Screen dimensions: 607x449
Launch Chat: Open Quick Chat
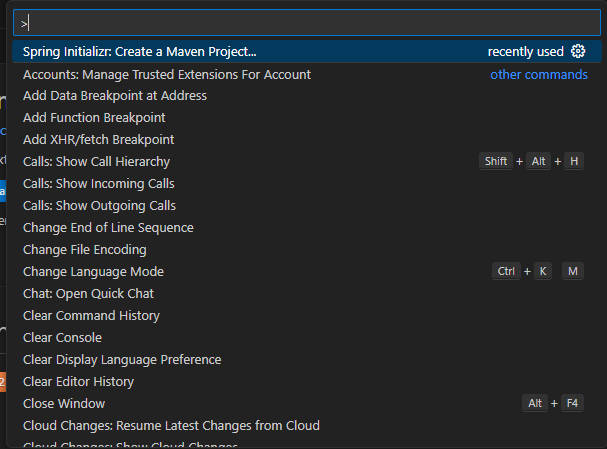click(307, 294)
